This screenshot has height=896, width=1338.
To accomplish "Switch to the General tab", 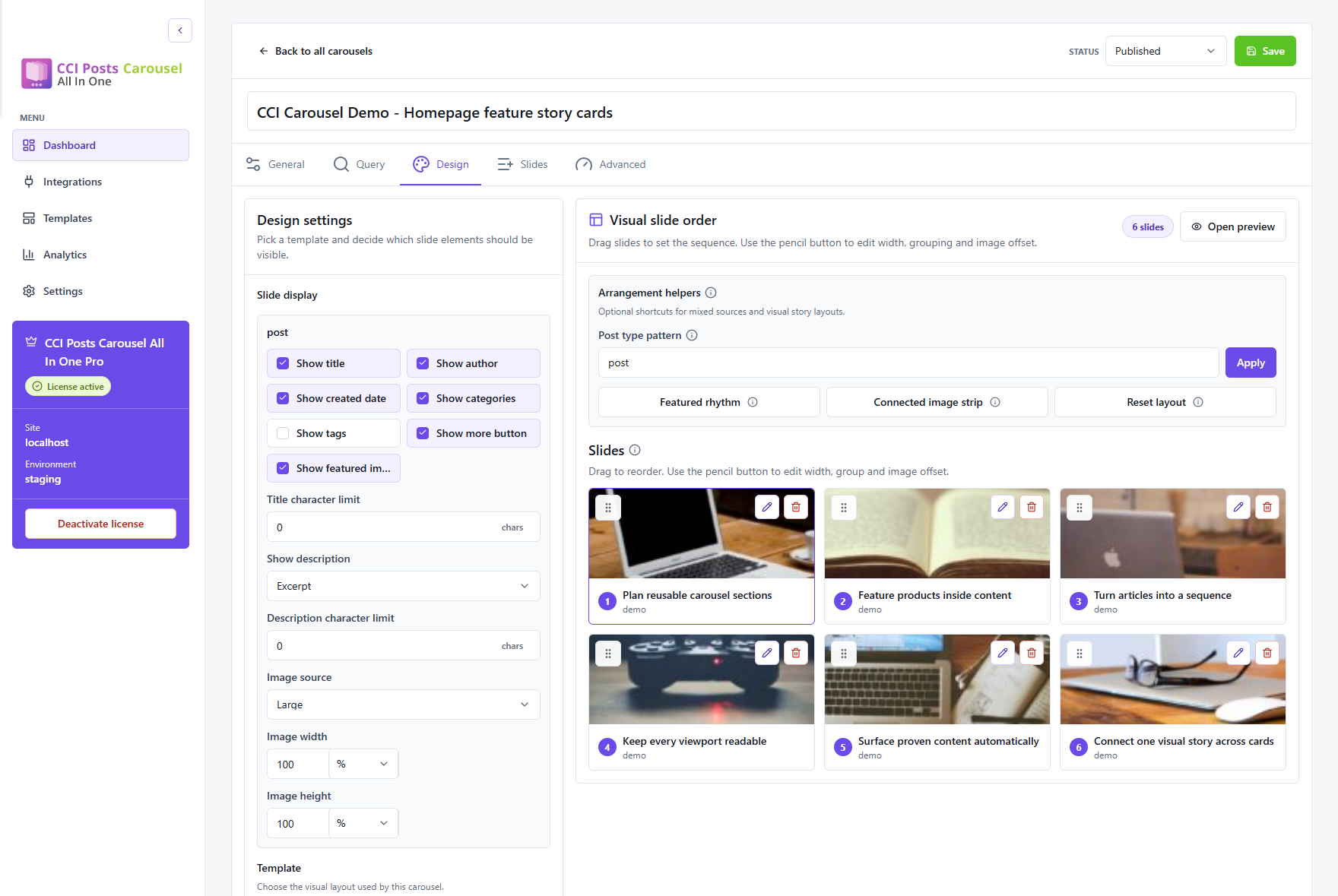I will [275, 164].
